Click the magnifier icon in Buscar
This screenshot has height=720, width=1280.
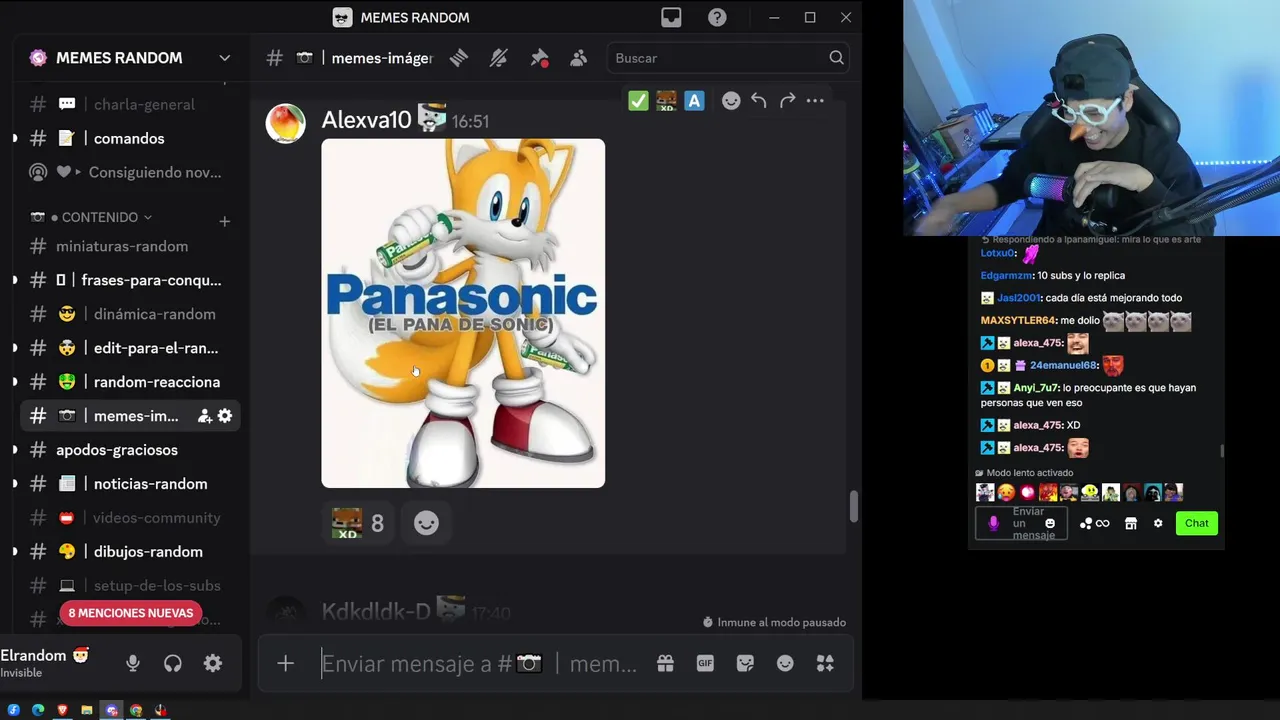coord(836,58)
